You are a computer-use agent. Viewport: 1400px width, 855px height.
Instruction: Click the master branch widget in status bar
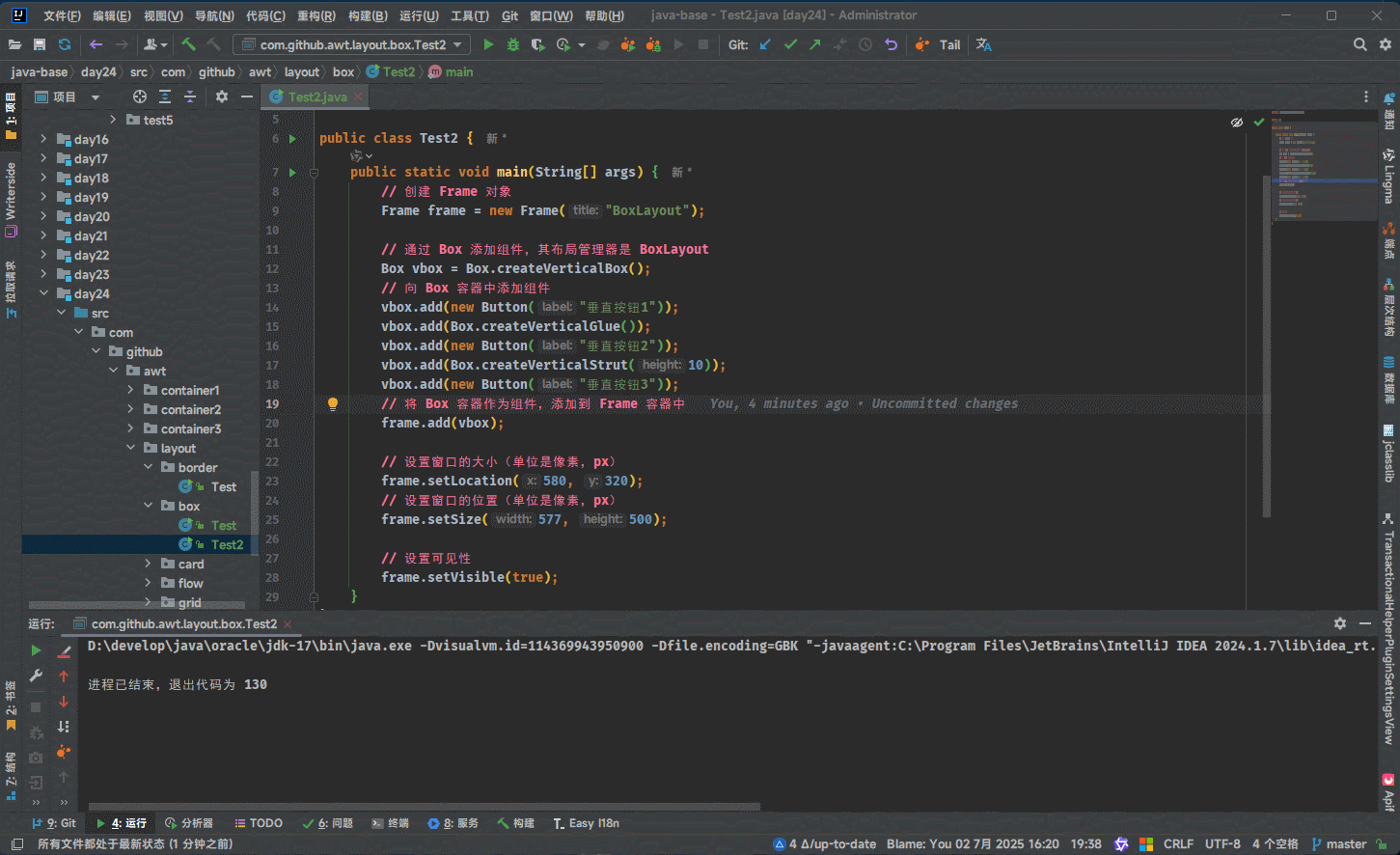point(1339,844)
